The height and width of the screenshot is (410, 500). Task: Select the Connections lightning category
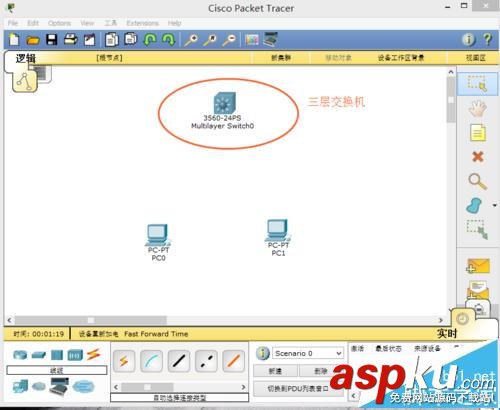coord(94,354)
